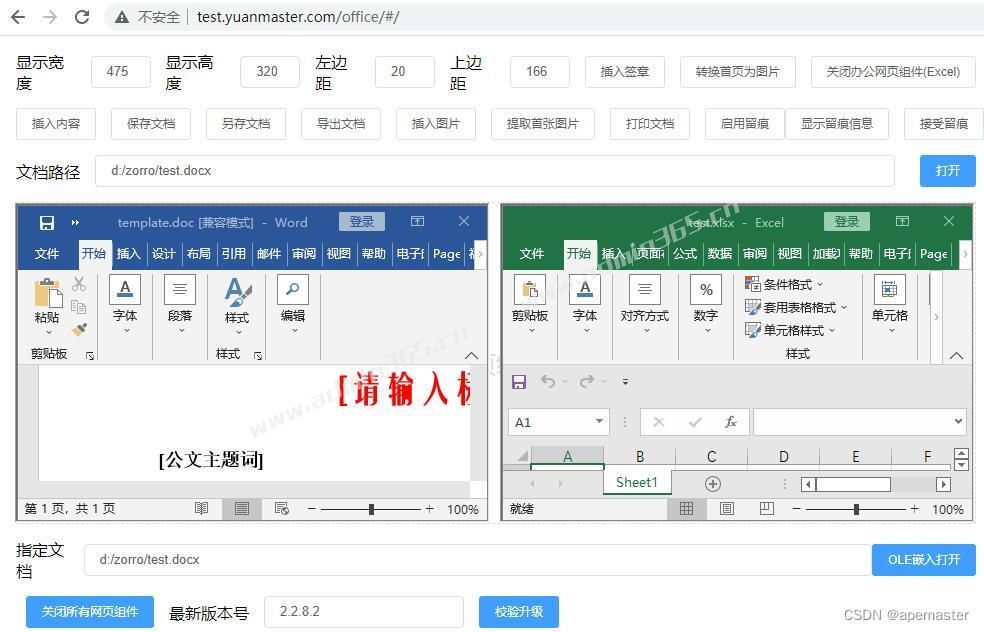
Task: Expand the Excel formula bar chevron
Action: (x=958, y=421)
